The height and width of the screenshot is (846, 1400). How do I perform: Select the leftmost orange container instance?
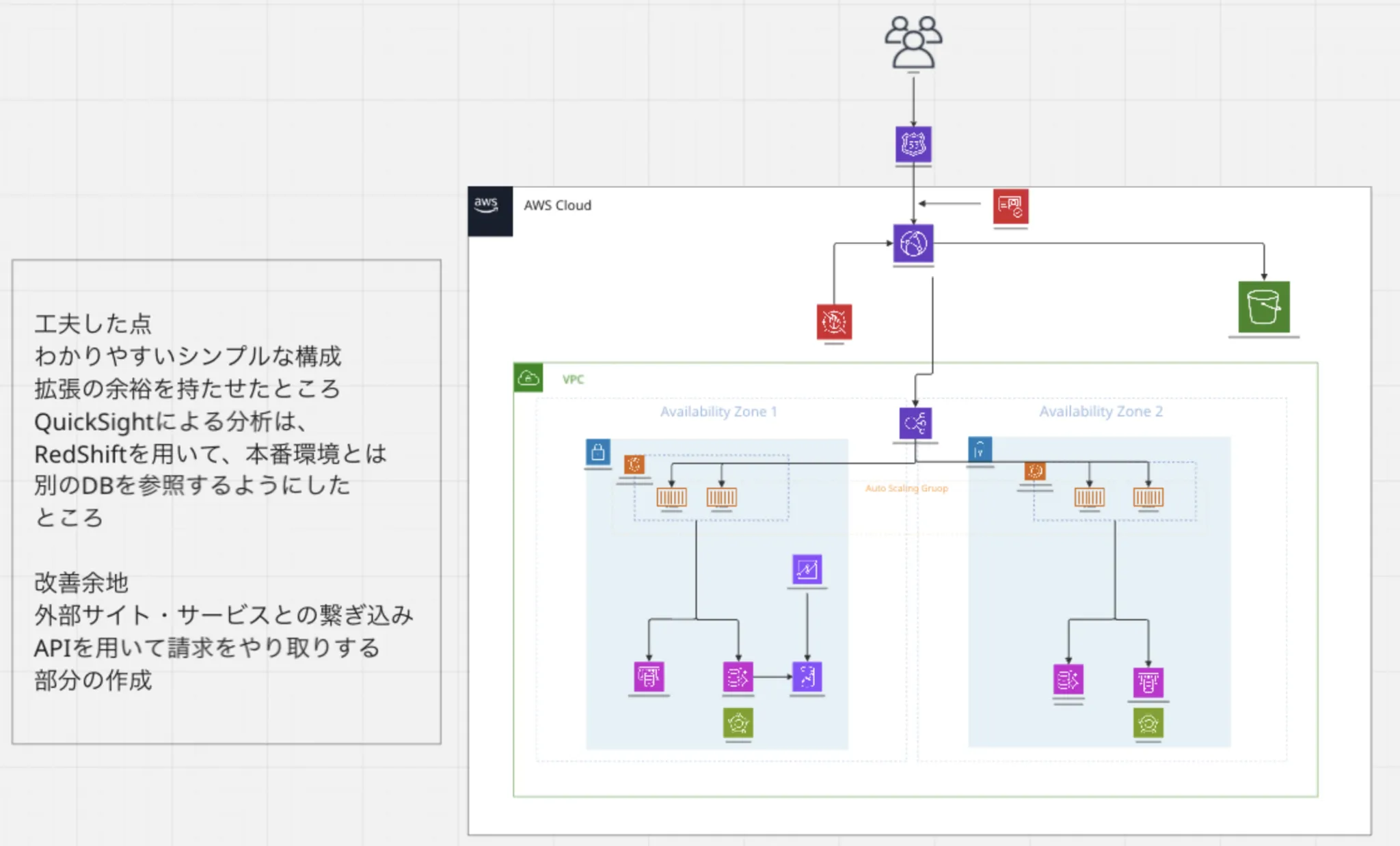click(x=671, y=497)
